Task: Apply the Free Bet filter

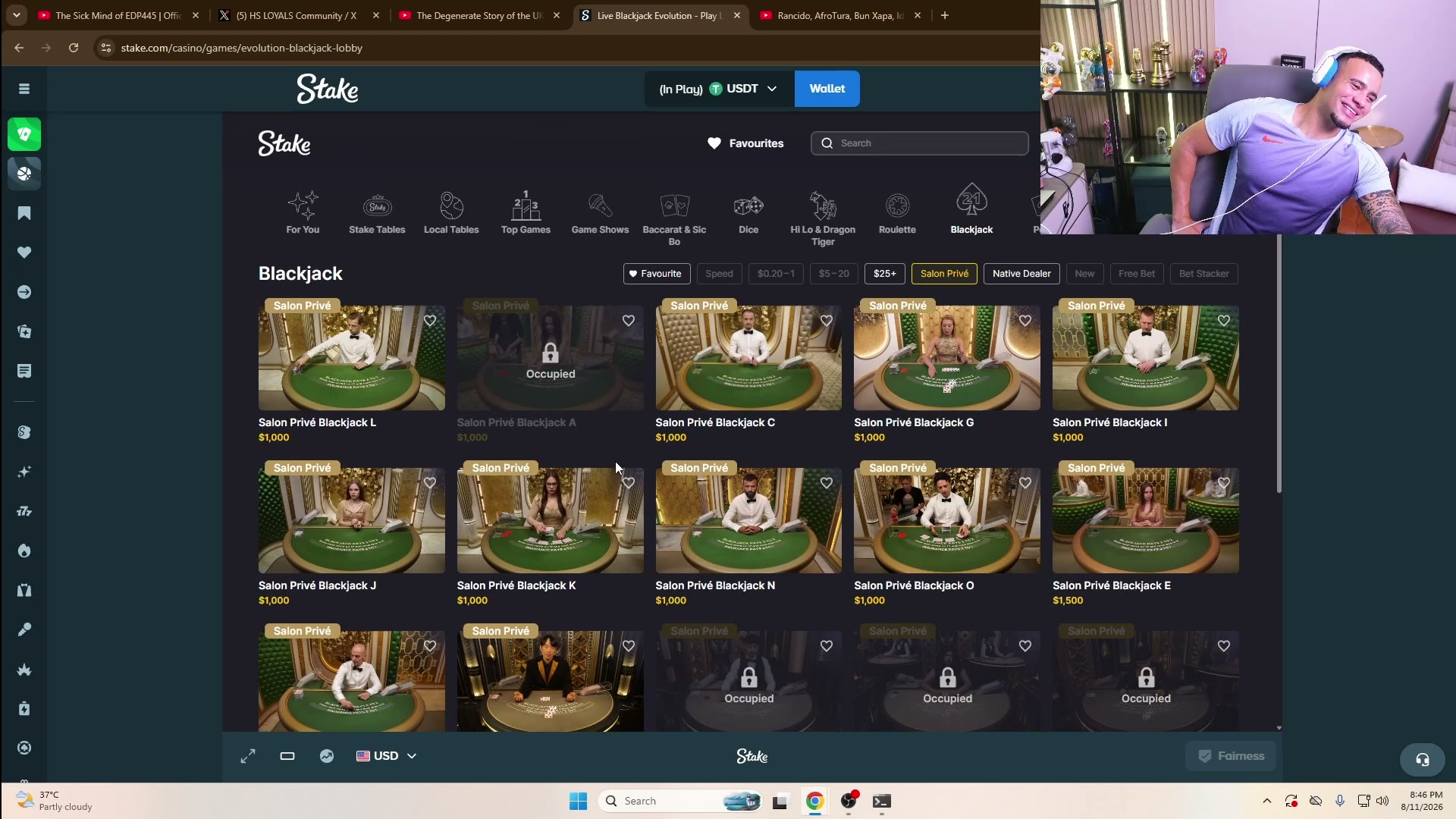Action: point(1137,274)
